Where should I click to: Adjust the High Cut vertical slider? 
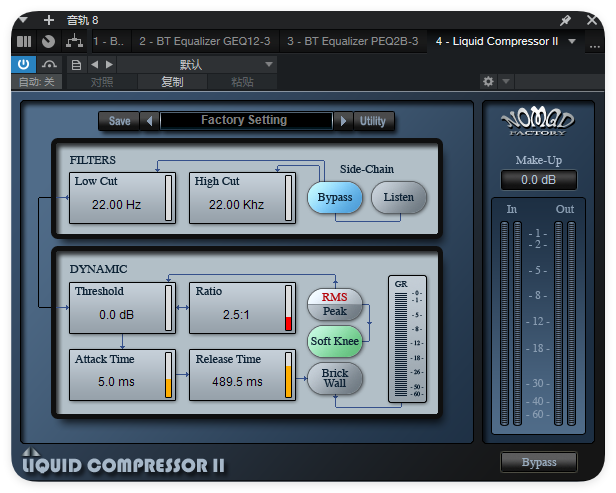point(288,198)
